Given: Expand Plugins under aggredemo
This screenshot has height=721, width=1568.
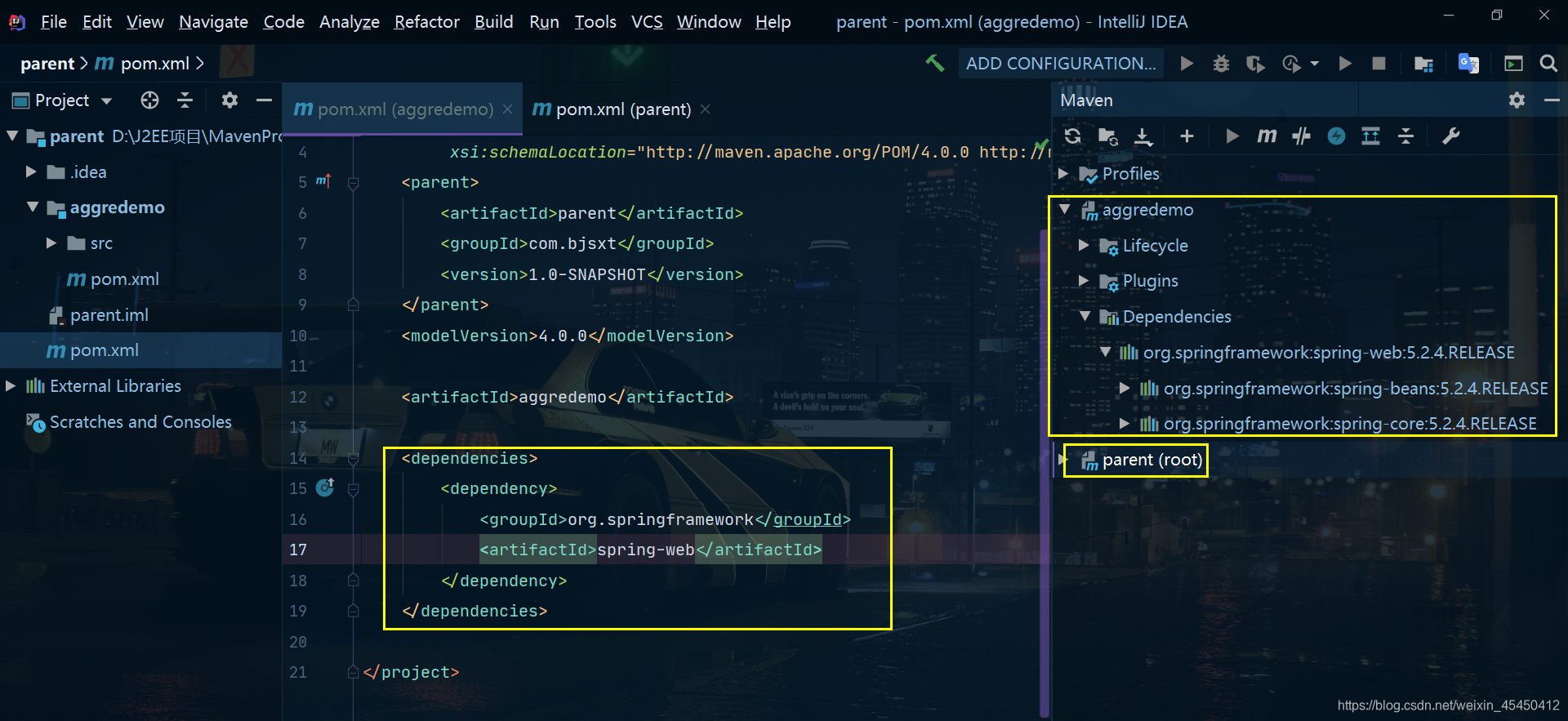Looking at the screenshot, I should pyautogui.click(x=1084, y=280).
